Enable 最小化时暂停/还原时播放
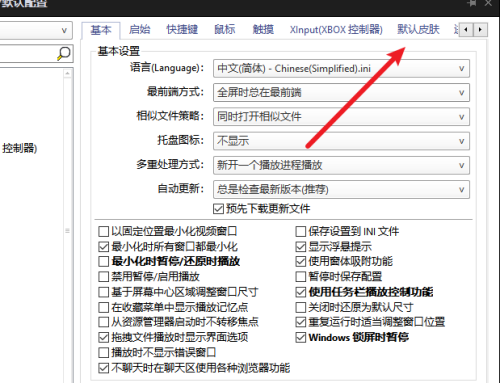500x383 pixels. point(104,261)
